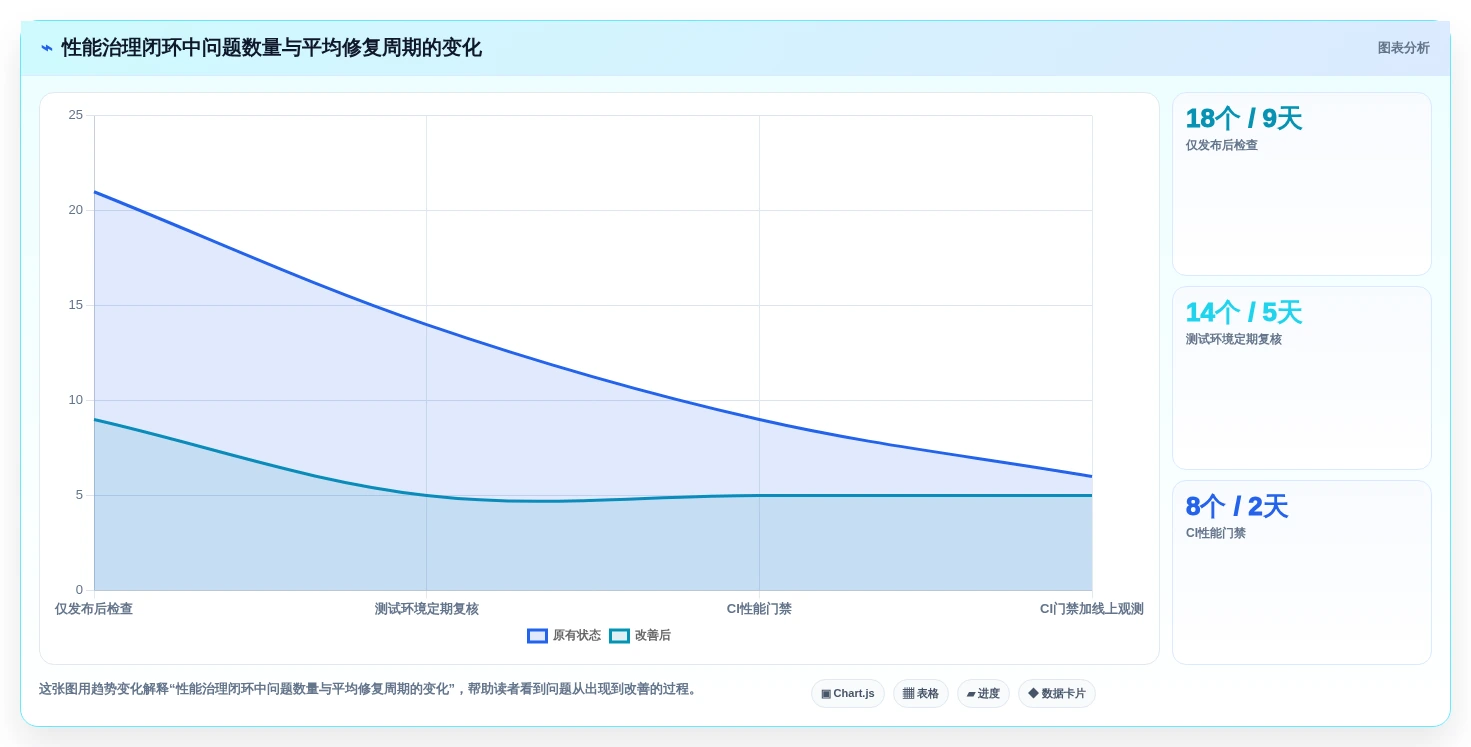Click the 测试环境定期复核 card caption
1471x747 pixels.
(1234, 339)
